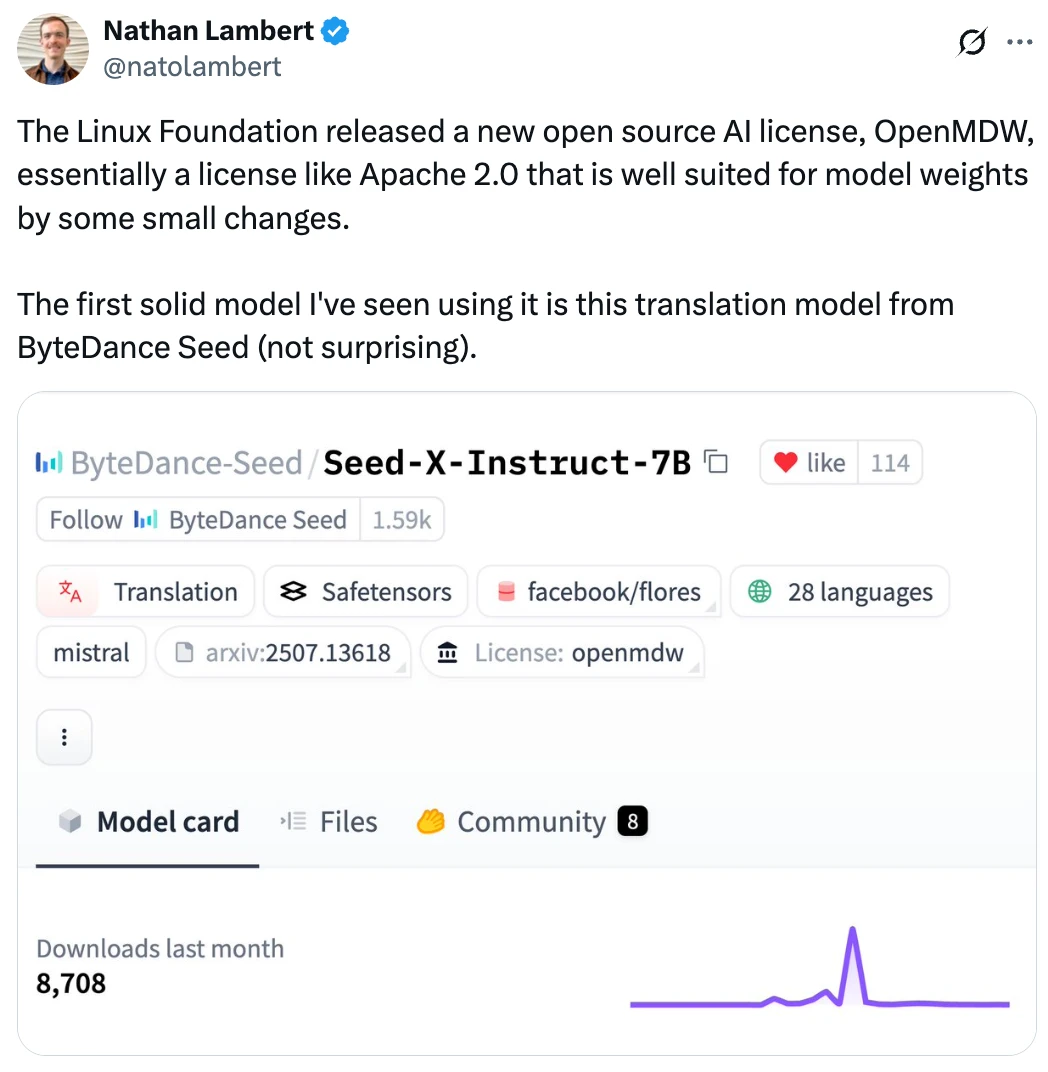The width and height of the screenshot is (1048, 1072).
Task: Open the @natolambert handle link
Action: point(192,66)
